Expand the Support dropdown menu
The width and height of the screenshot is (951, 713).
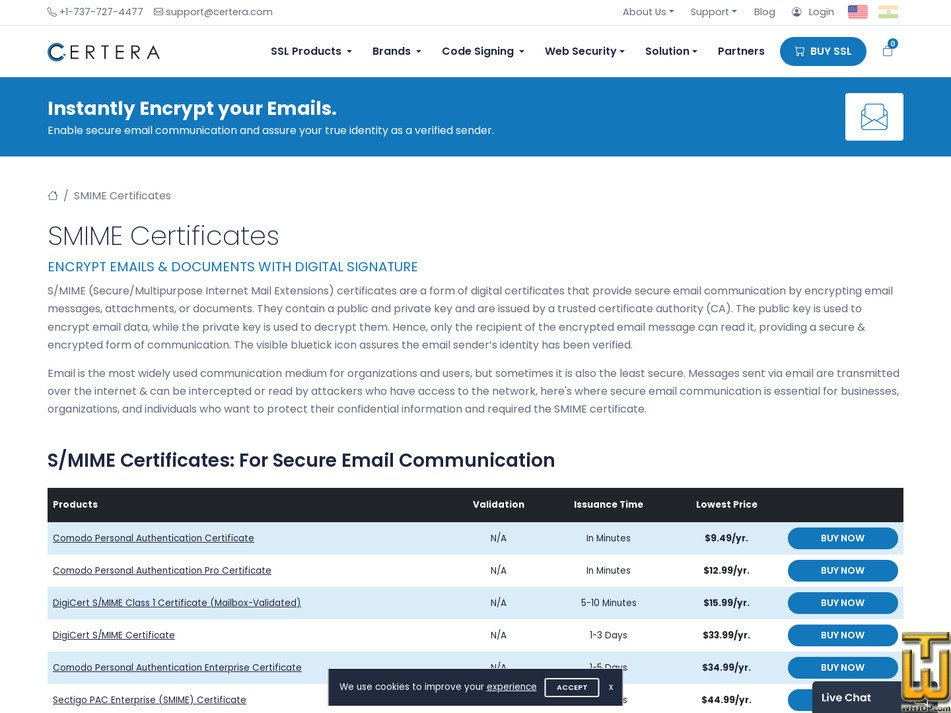click(712, 12)
